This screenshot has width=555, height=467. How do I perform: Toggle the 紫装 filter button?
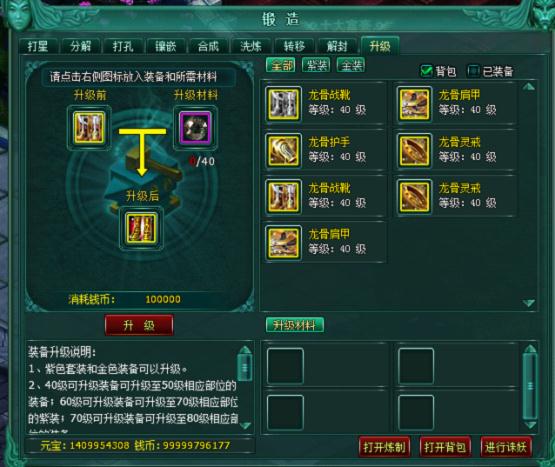pyautogui.click(x=316, y=65)
